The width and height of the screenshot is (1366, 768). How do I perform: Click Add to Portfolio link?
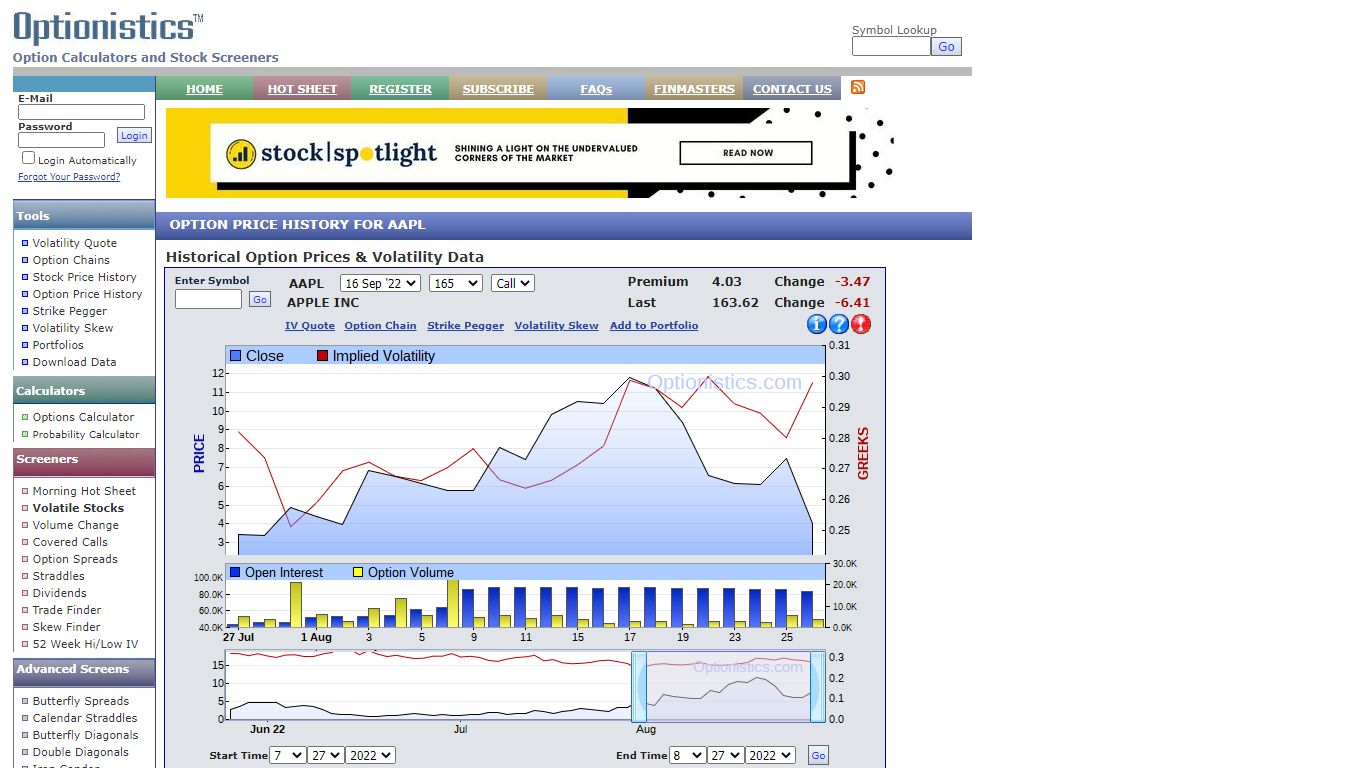click(654, 325)
